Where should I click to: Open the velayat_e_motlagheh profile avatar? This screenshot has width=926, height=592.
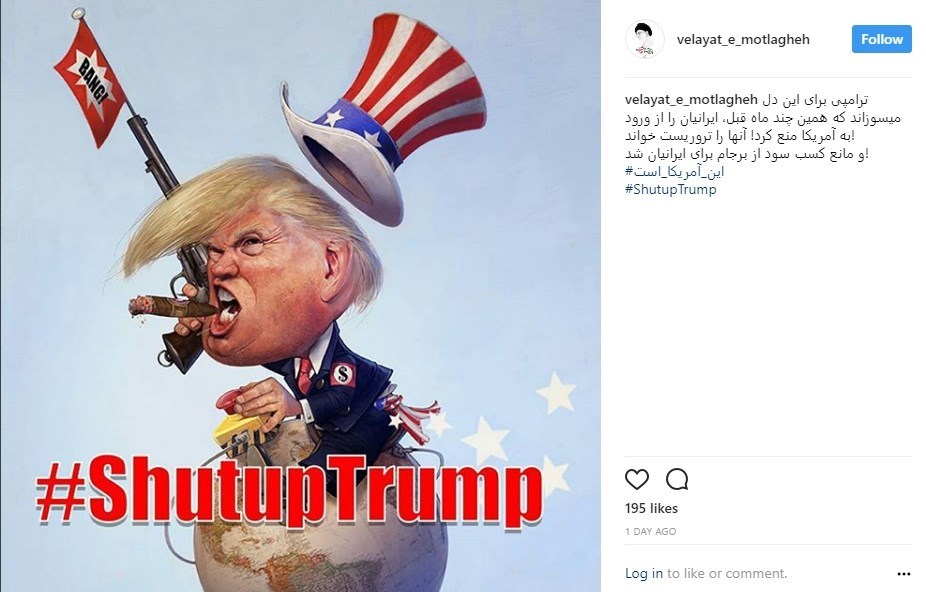coord(644,40)
